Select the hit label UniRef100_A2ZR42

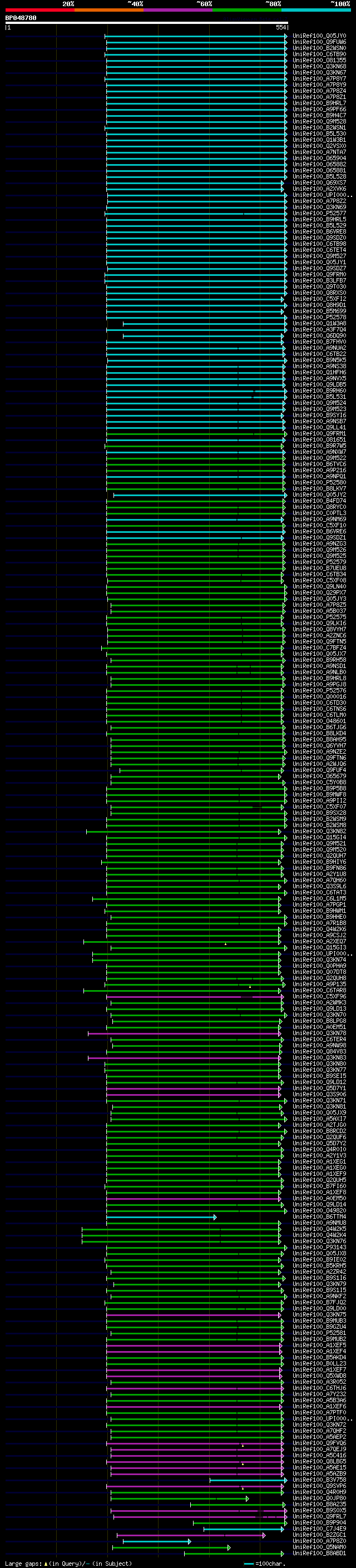pyautogui.click(x=319, y=1272)
